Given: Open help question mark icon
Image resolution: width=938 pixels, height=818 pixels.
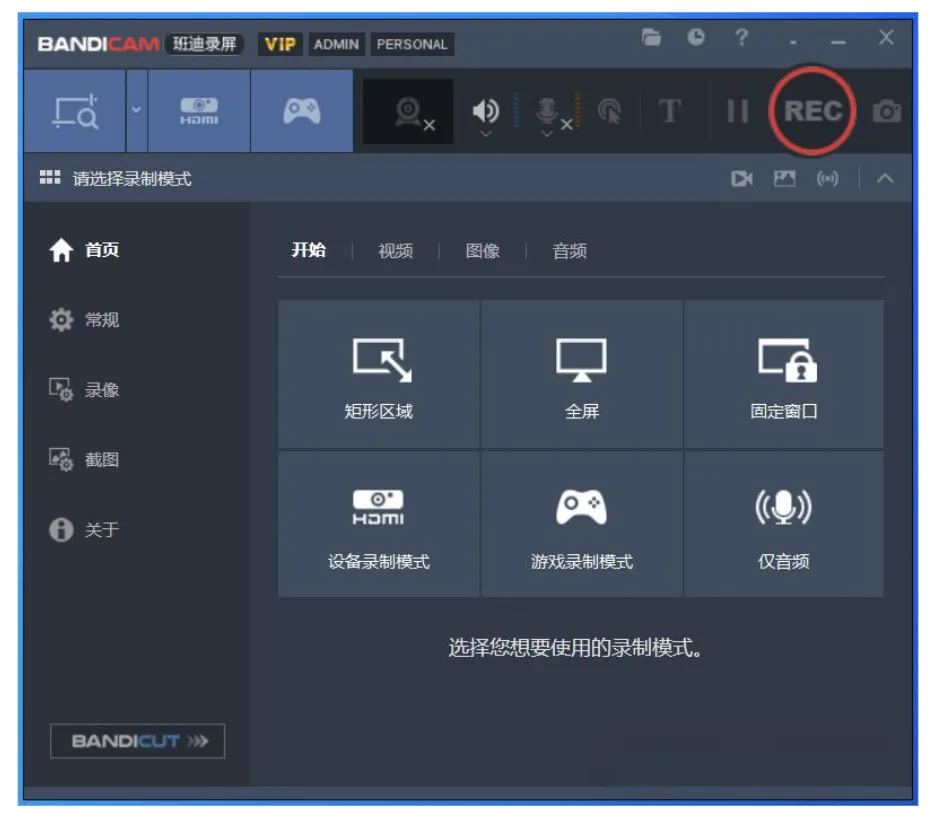Looking at the screenshot, I should [742, 37].
